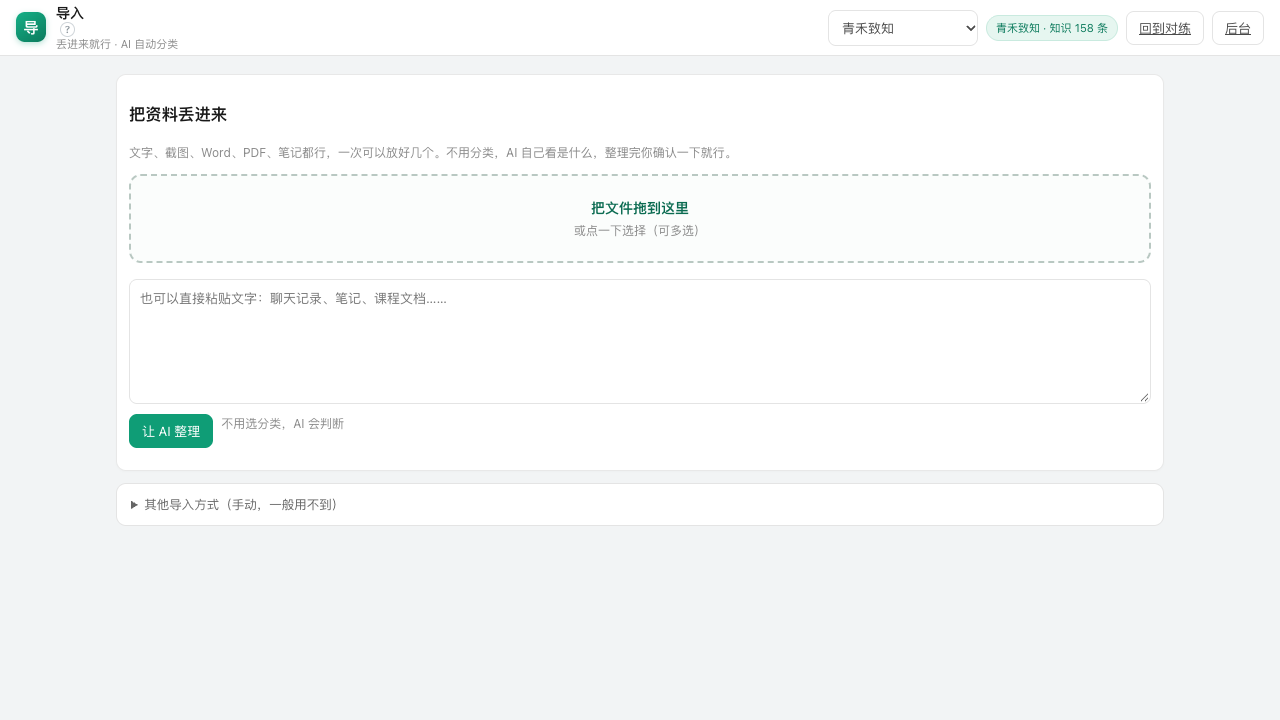The height and width of the screenshot is (720, 1280).
Task: Click the 把资料丢进来 heading
Action: click(178, 114)
